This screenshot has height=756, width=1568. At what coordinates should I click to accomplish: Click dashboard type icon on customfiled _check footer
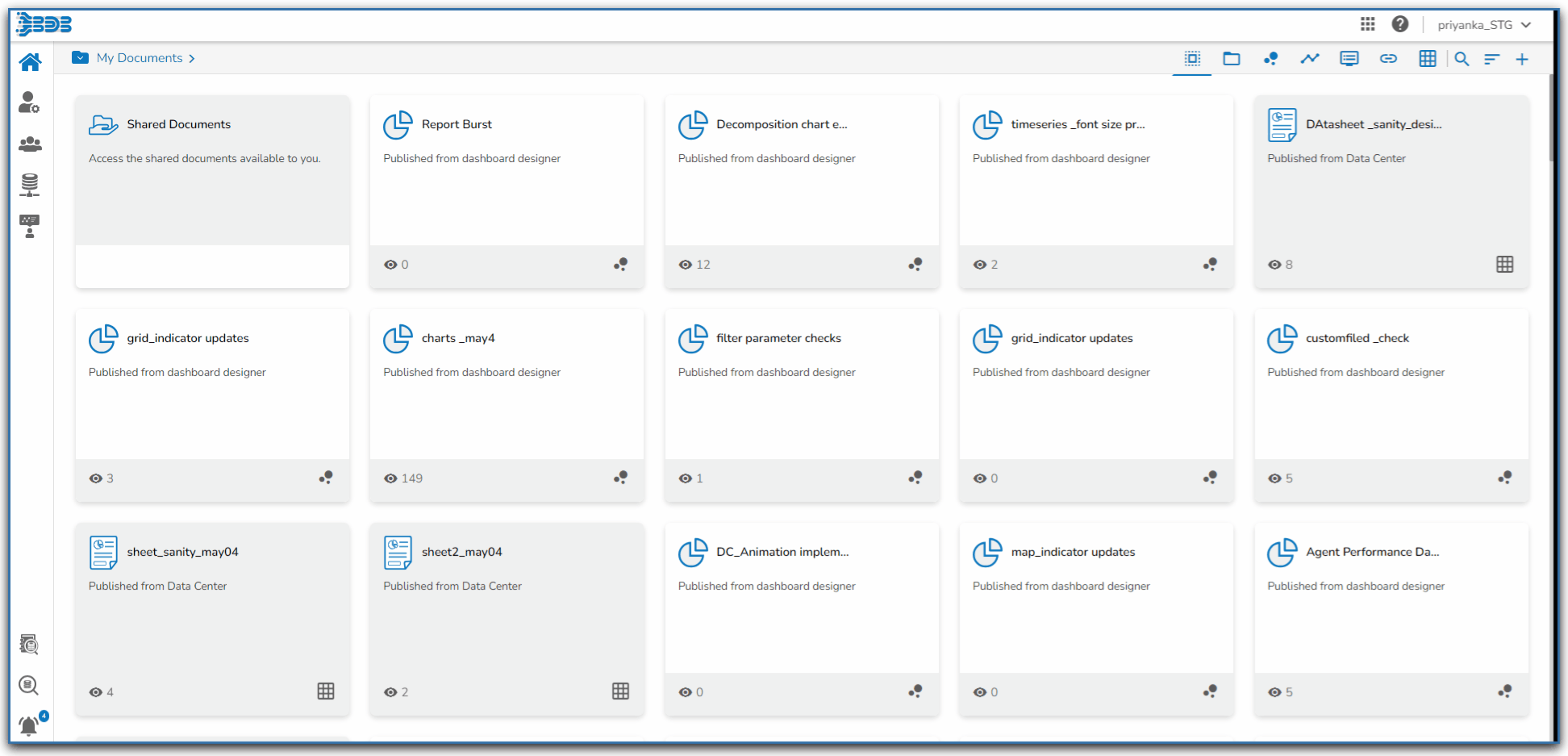(x=1505, y=478)
